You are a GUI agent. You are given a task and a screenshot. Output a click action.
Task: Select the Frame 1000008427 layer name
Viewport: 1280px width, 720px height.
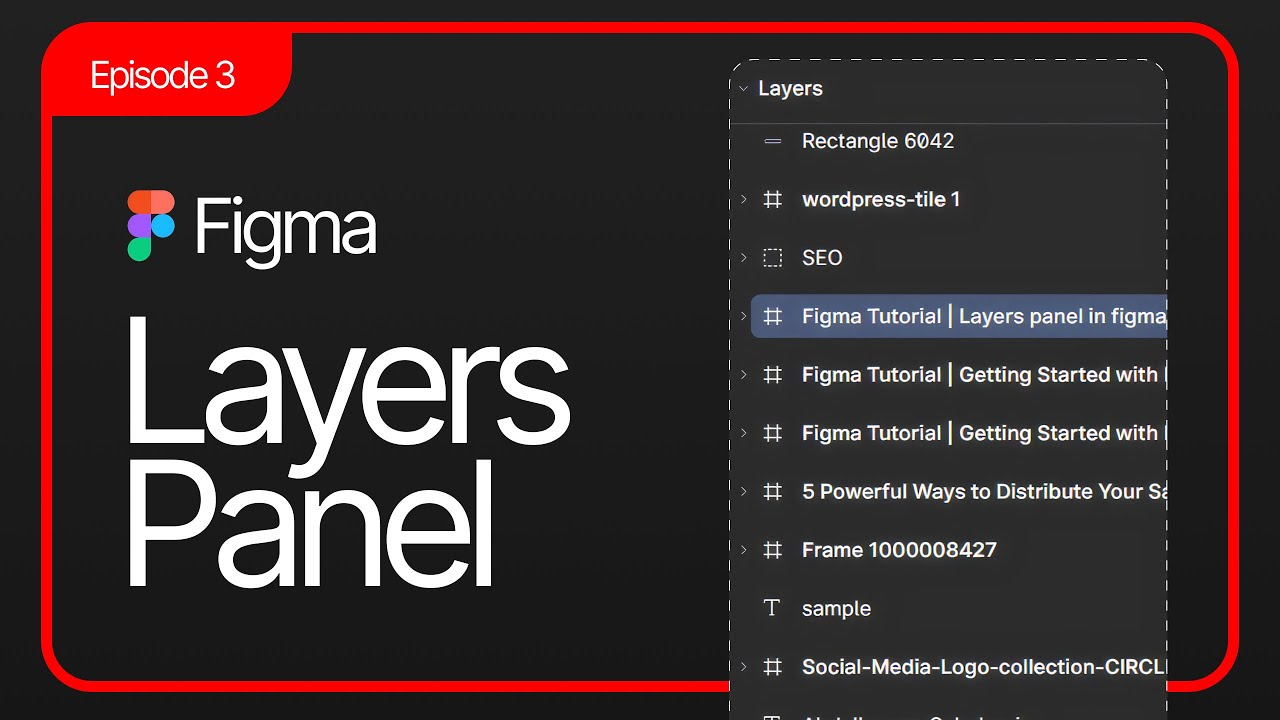(899, 550)
